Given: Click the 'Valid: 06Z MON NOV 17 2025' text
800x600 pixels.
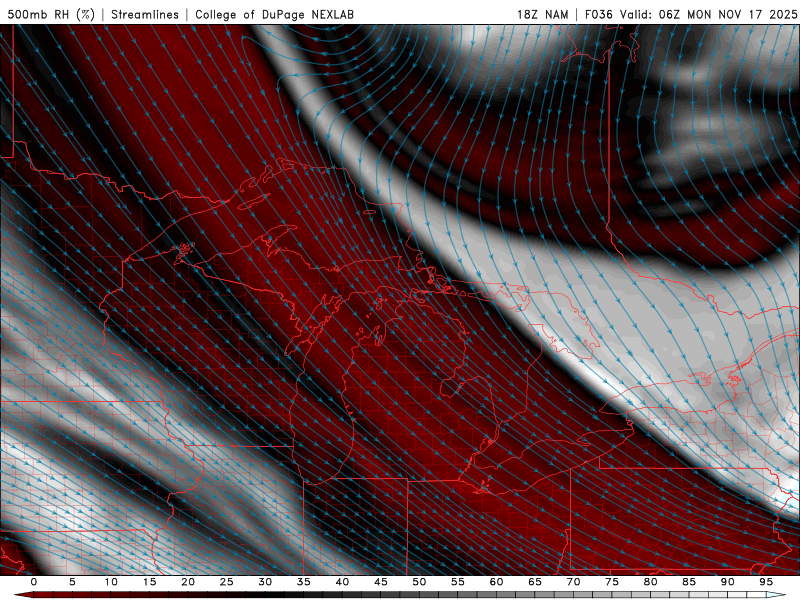Looking at the screenshot, I should (x=708, y=14).
